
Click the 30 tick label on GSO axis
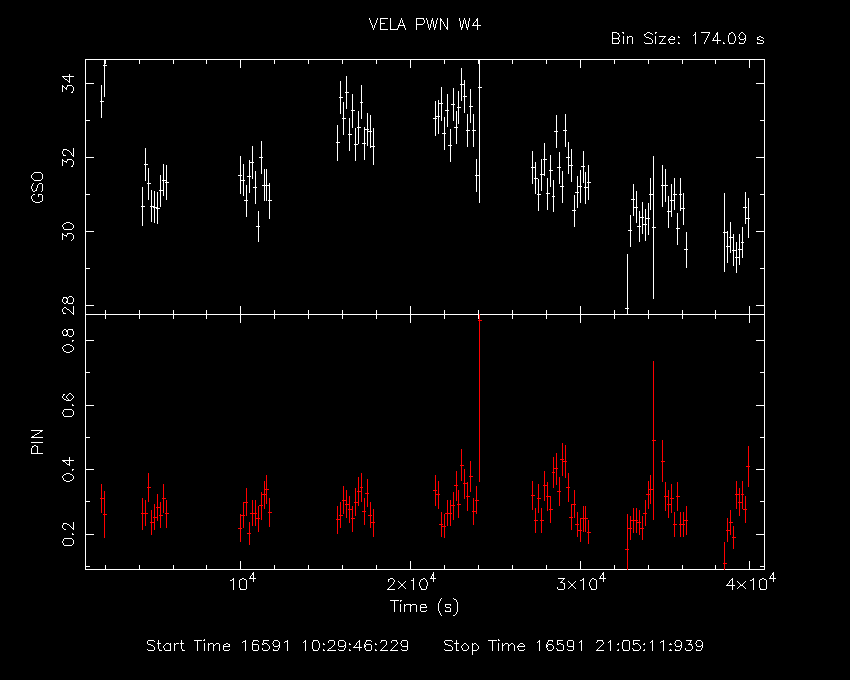pyautogui.click(x=68, y=232)
